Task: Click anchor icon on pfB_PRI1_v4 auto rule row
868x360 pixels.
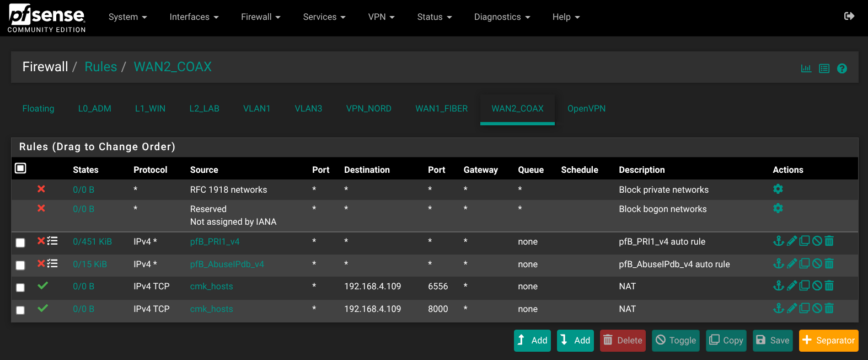Action: [x=778, y=241]
